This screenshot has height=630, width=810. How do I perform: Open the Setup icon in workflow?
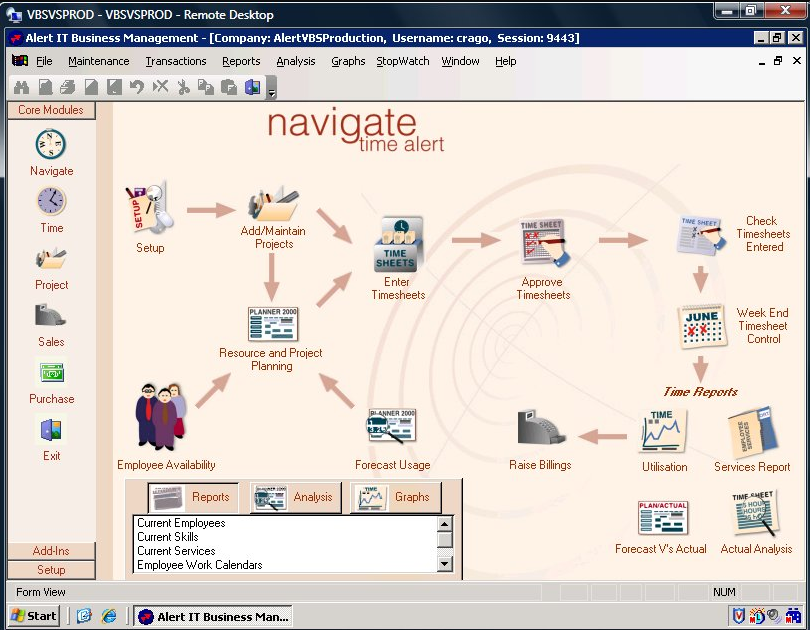[150, 208]
